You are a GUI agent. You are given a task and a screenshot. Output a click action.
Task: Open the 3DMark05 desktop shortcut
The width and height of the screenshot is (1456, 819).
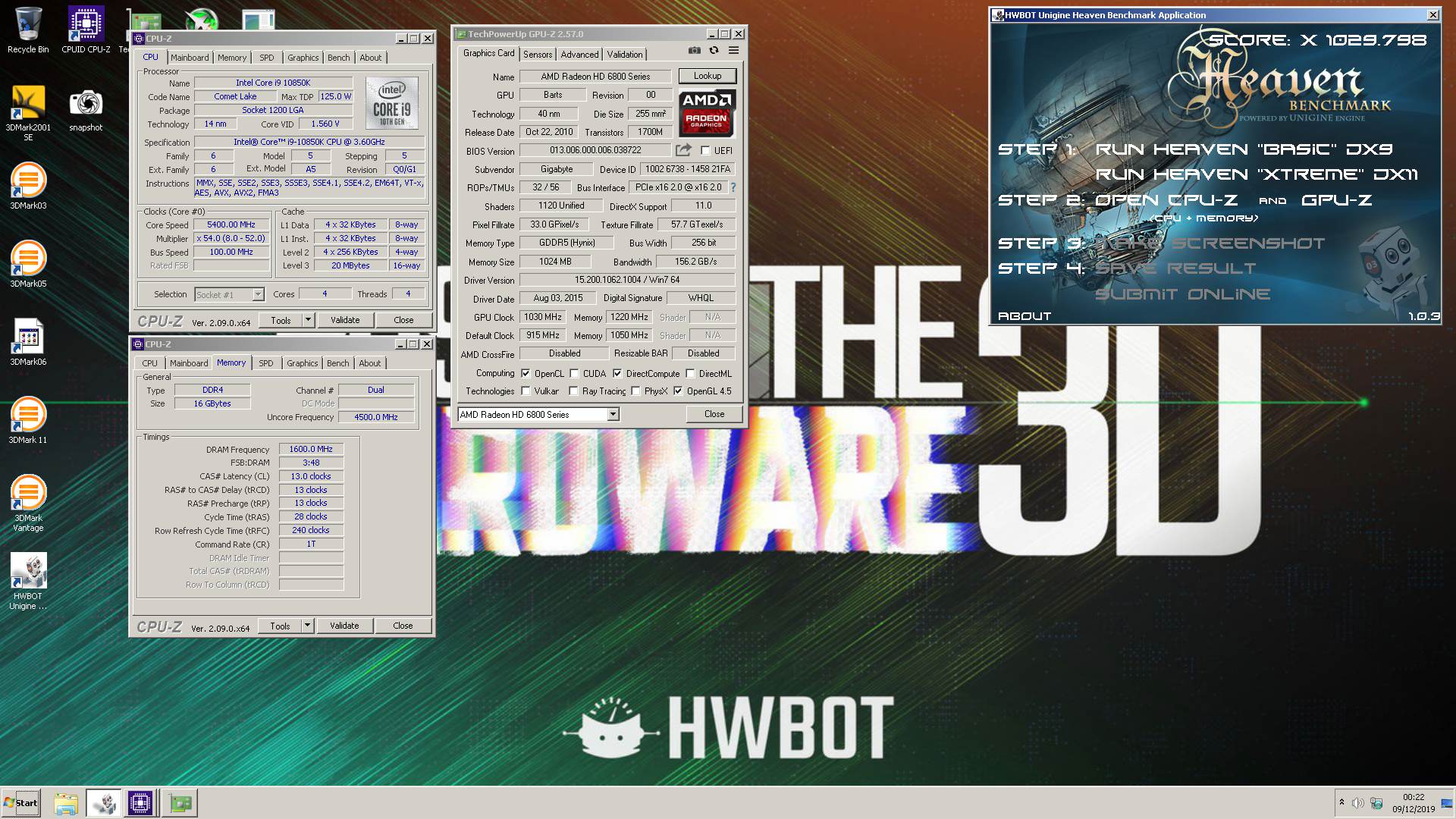tap(28, 265)
